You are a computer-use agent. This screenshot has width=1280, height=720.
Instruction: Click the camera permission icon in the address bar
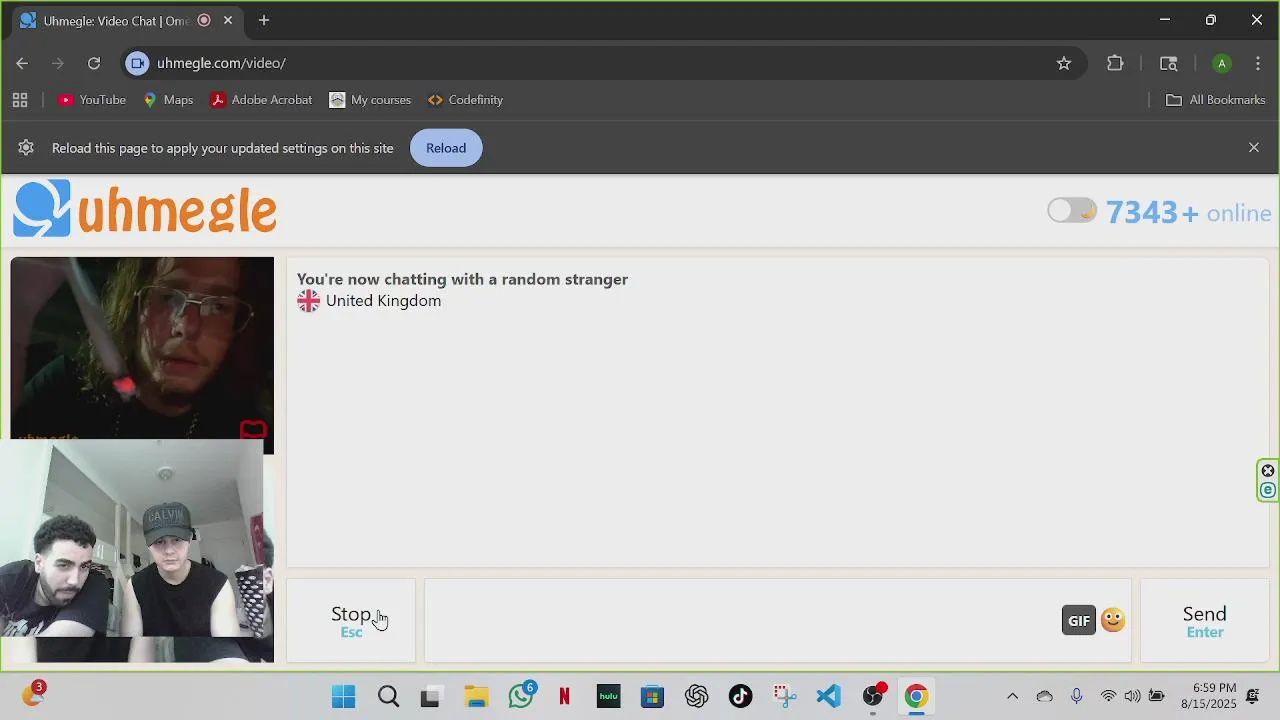point(138,63)
